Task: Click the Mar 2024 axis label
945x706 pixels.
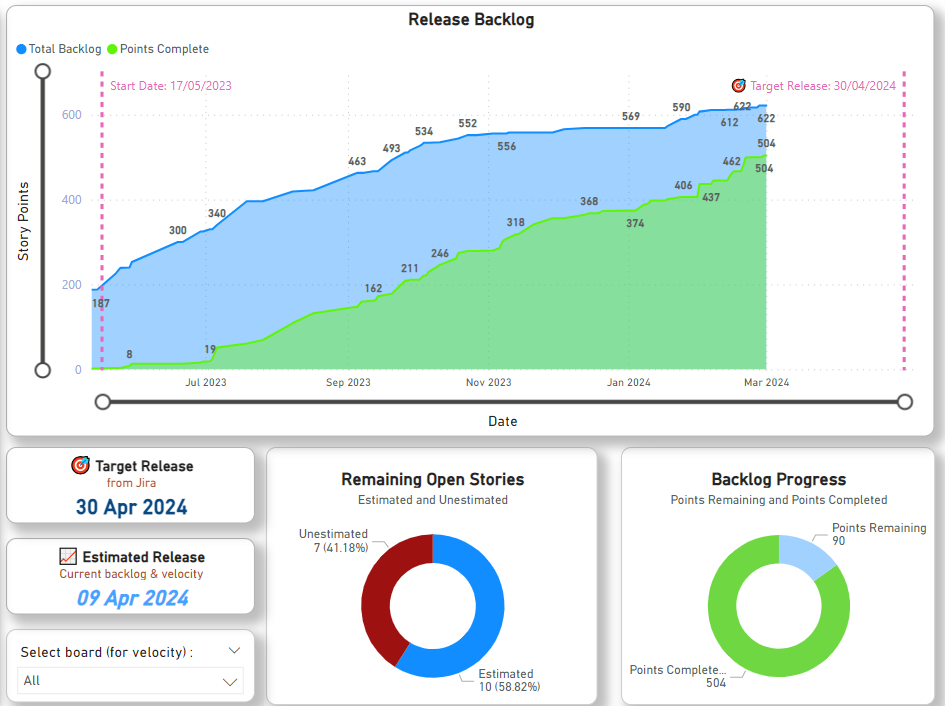Action: (767, 382)
